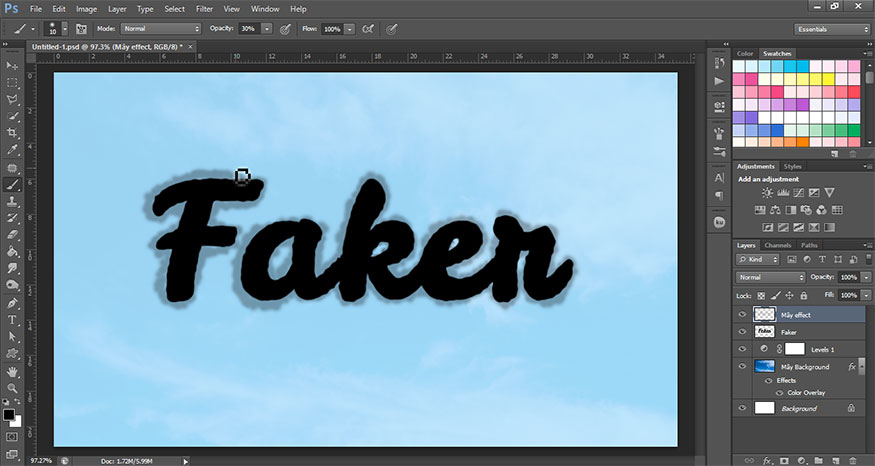Image resolution: width=875 pixels, height=466 pixels.
Task: Add a Curves adjustment
Action: (799, 193)
